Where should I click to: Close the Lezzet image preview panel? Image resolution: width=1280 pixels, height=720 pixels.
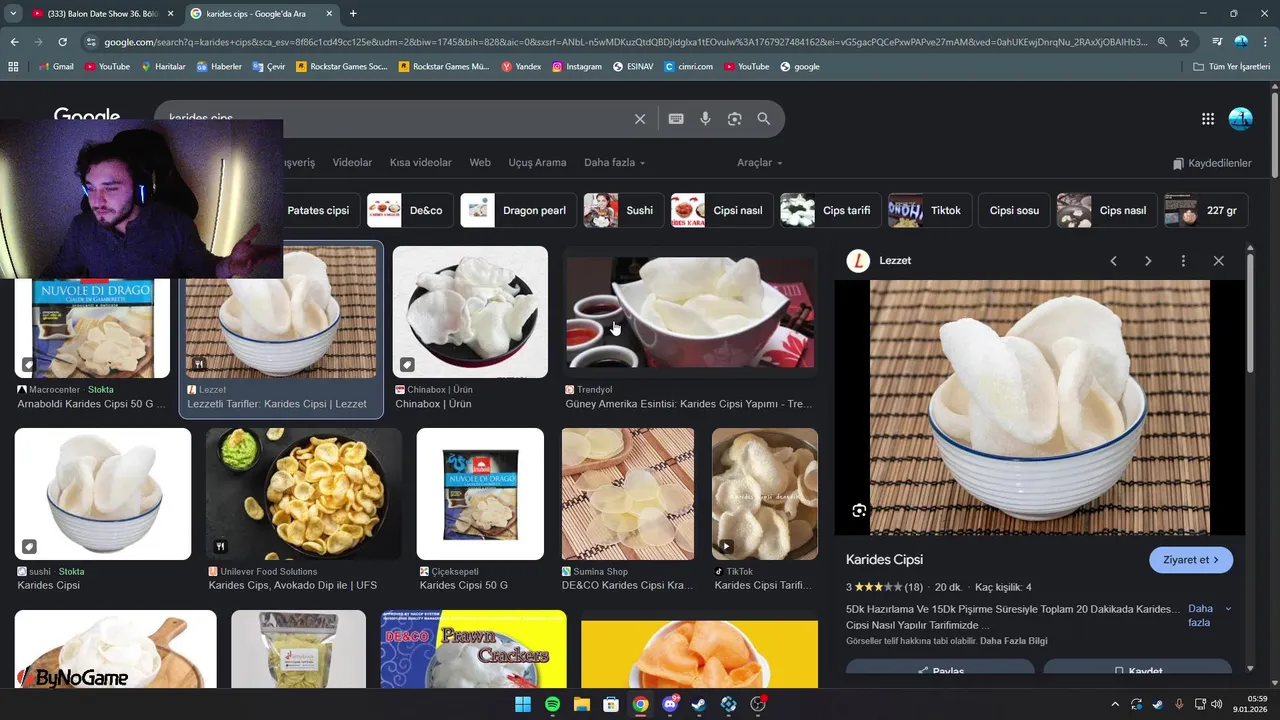point(1218,261)
